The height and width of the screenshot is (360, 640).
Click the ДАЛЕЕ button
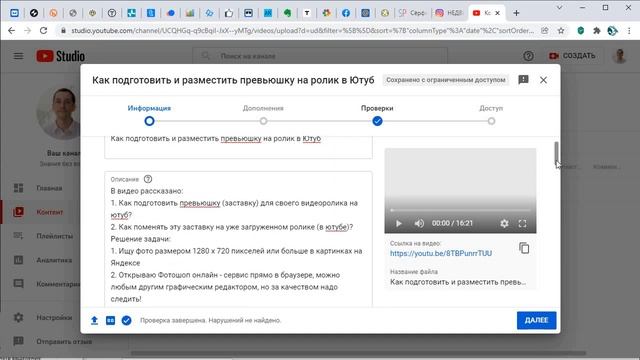536,320
